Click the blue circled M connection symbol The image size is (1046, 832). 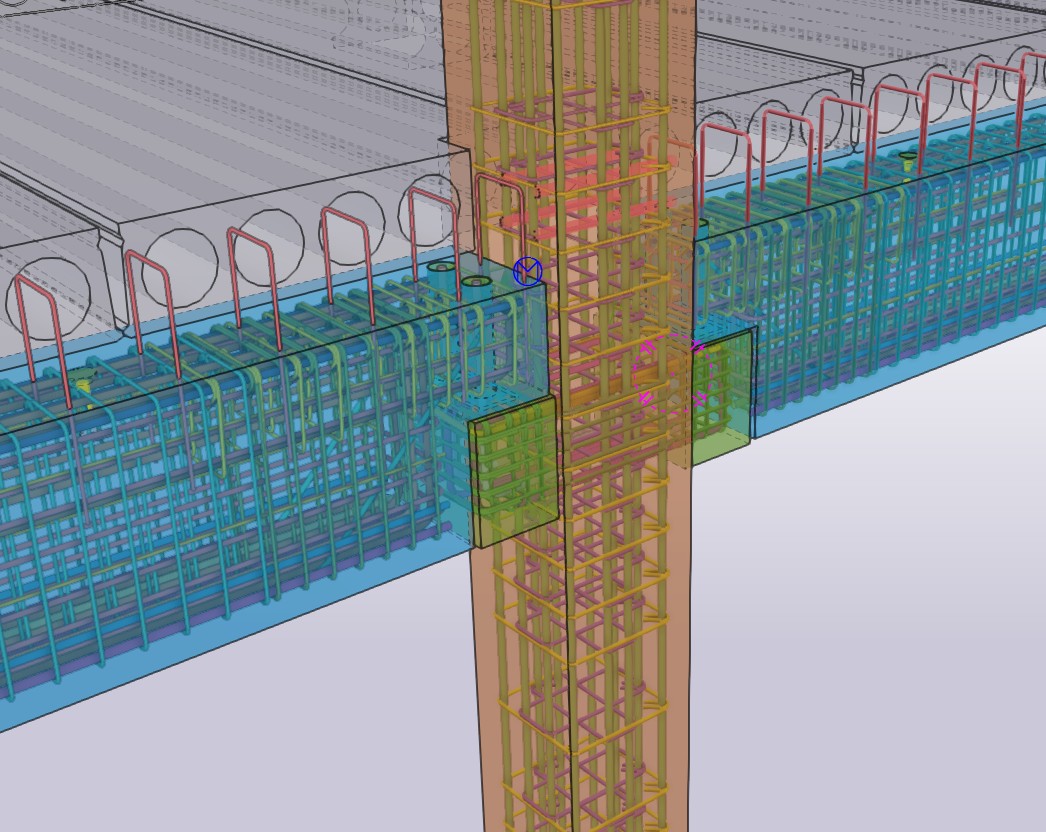pos(527,271)
